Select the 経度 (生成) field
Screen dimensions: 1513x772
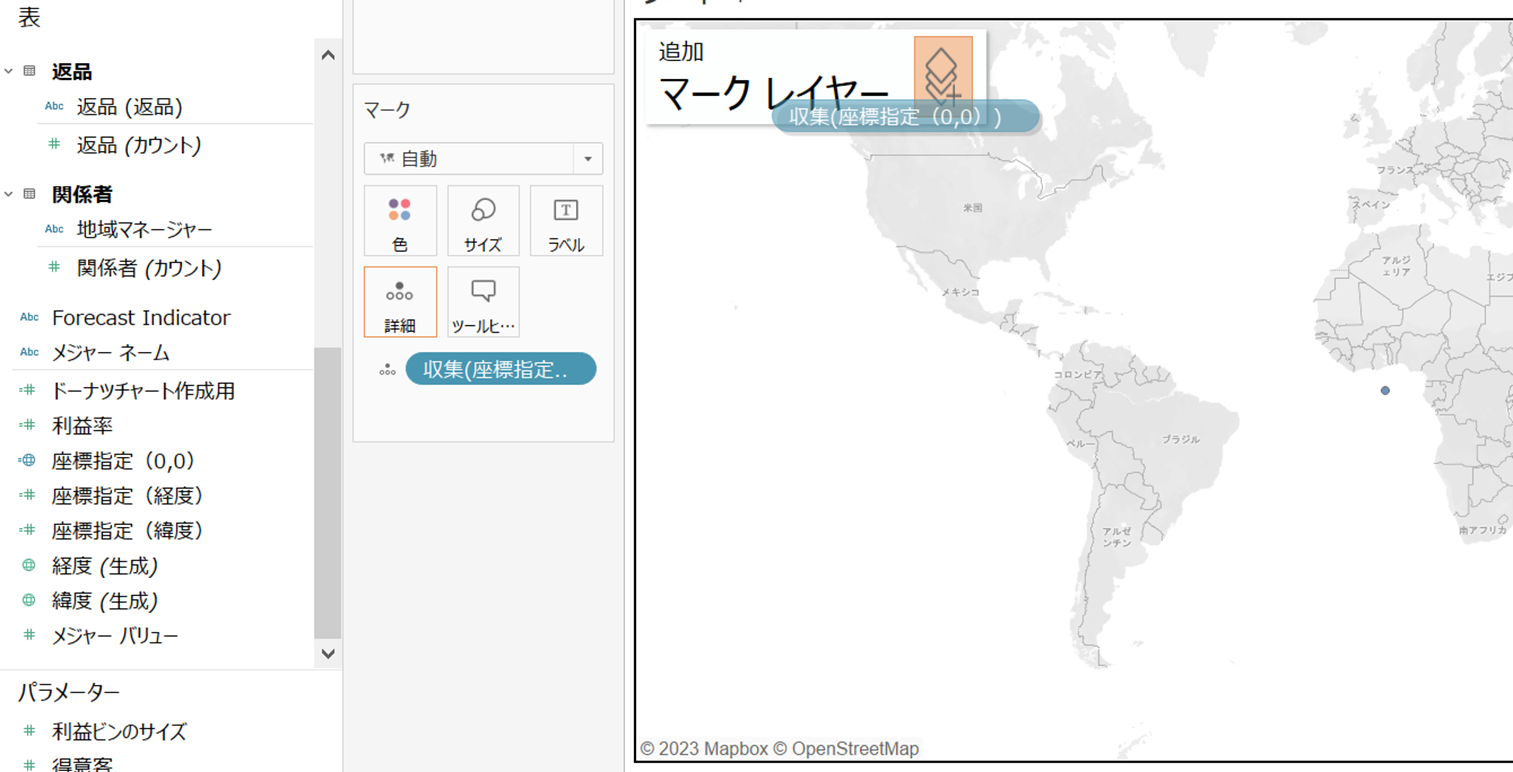coord(105,566)
